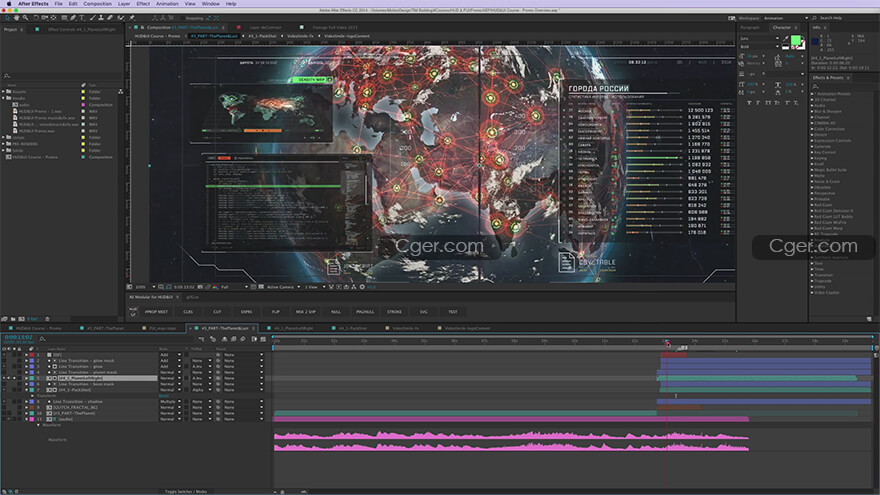Hide Line Transition - shadow layer eye

[x=4, y=401]
